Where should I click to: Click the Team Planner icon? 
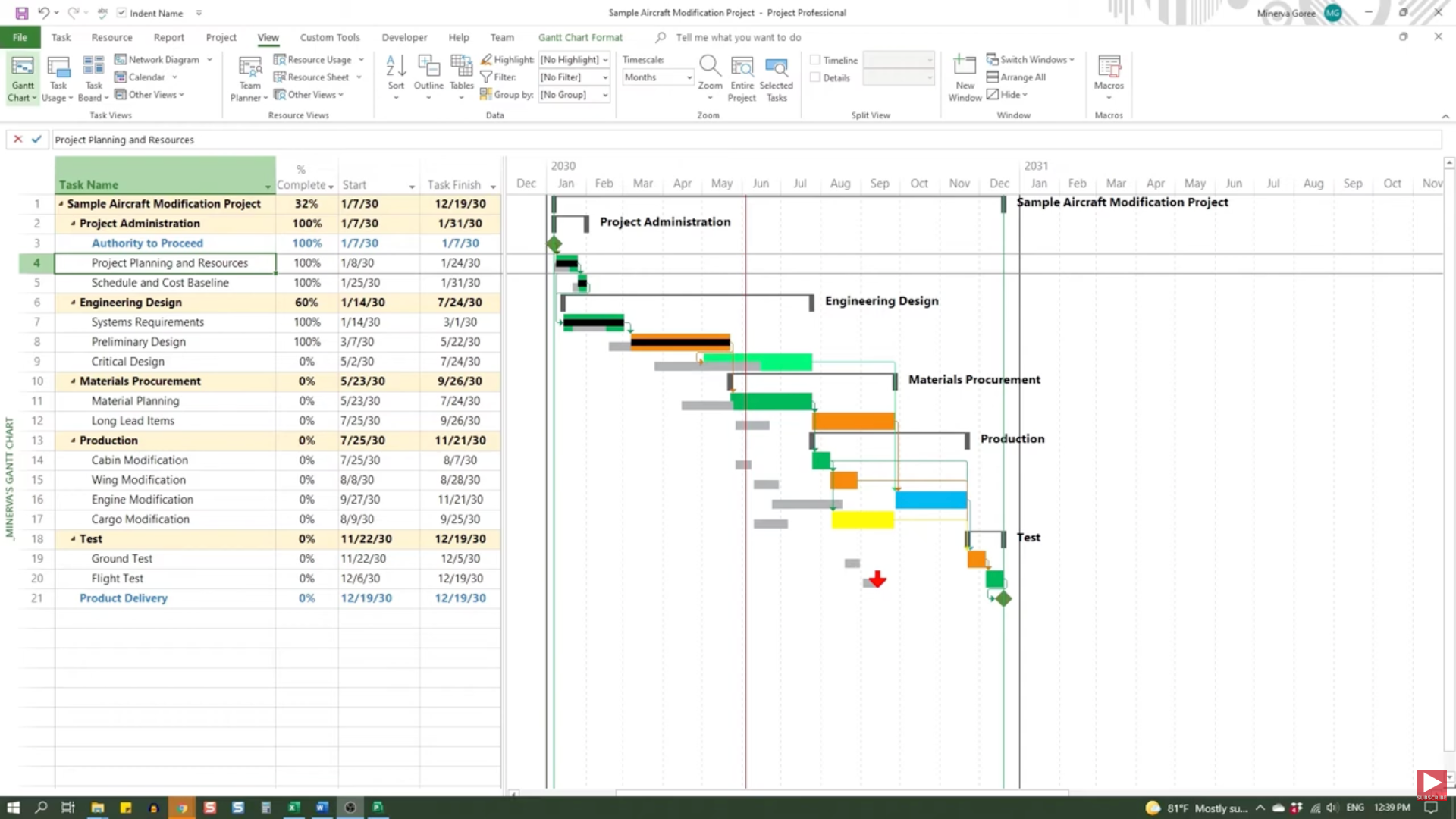249,68
